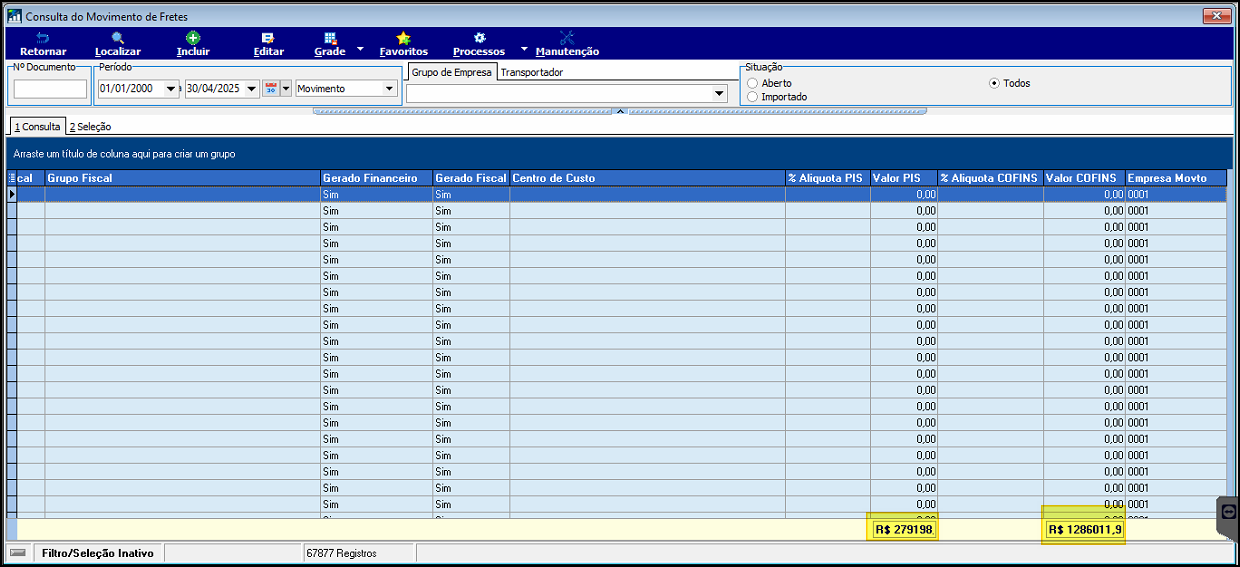Click Incluir to add a record
Image resolution: width=1240 pixels, height=567 pixels.
pos(193,44)
